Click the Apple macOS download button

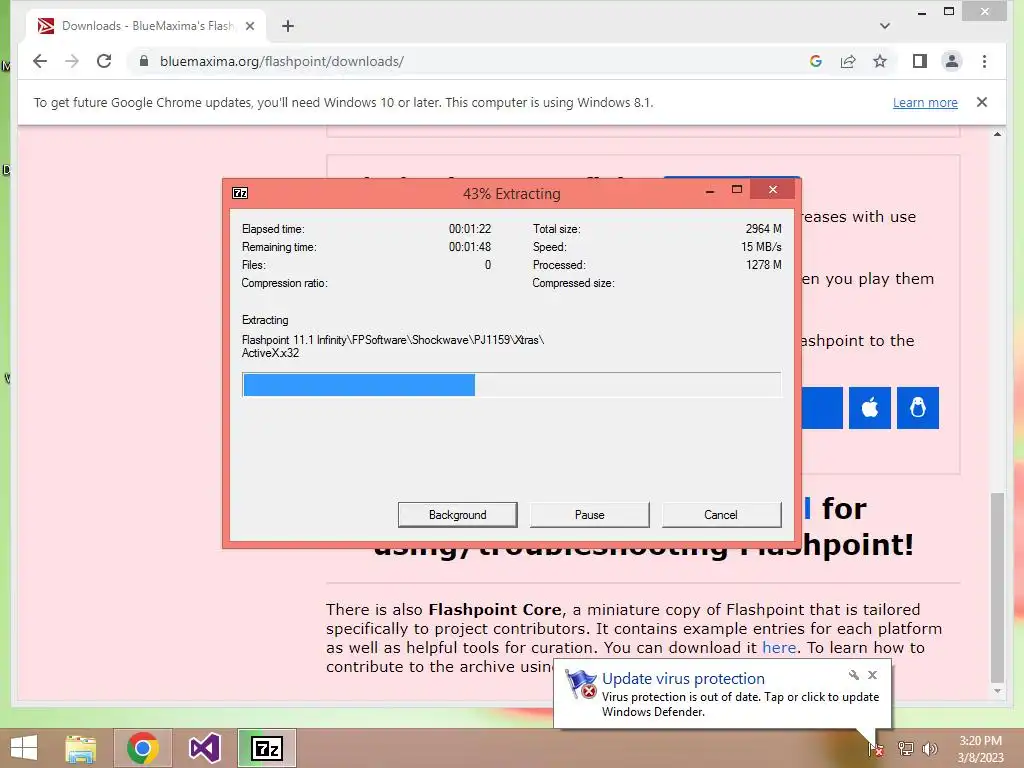(x=869, y=408)
